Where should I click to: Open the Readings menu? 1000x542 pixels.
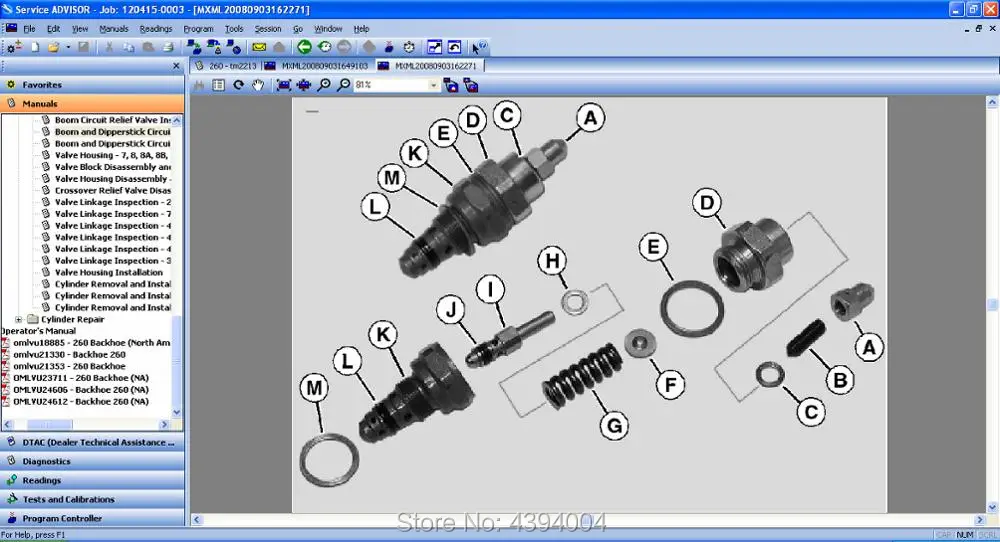pos(156,29)
